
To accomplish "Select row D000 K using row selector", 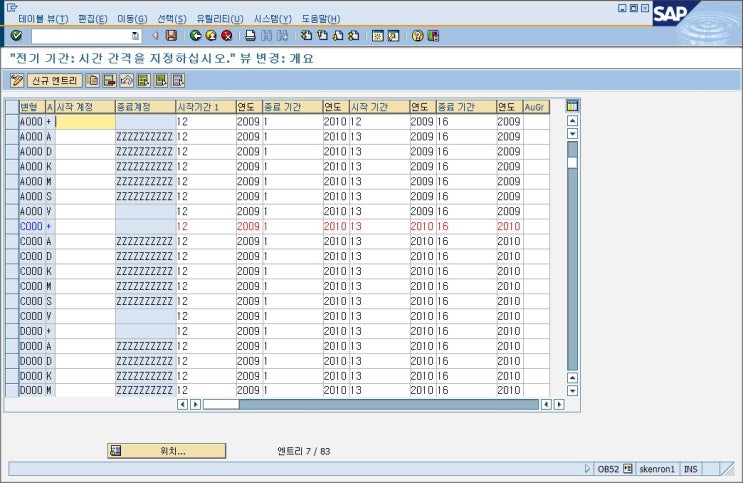I will tap(11, 376).
